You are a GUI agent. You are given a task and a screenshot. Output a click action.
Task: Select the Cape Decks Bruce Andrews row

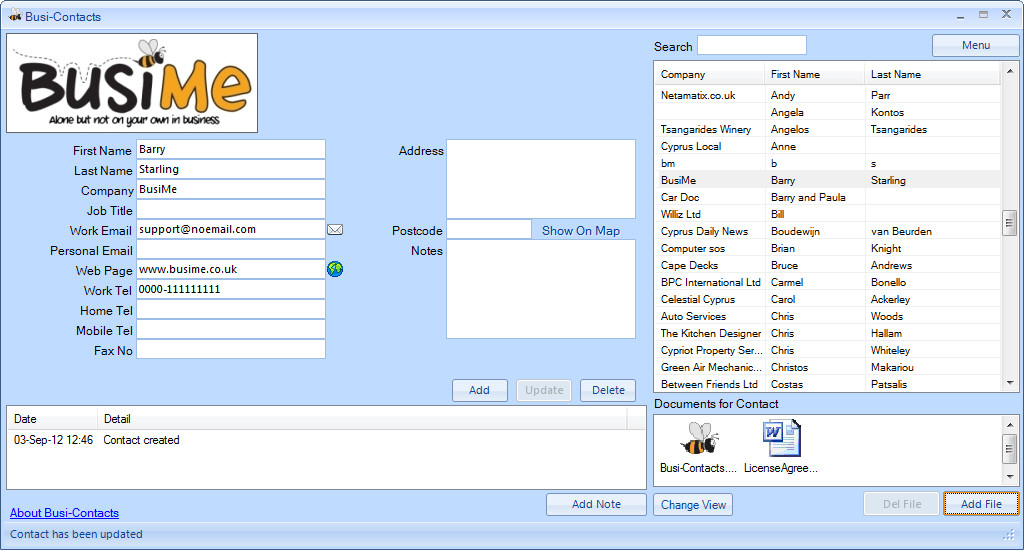tap(827, 265)
